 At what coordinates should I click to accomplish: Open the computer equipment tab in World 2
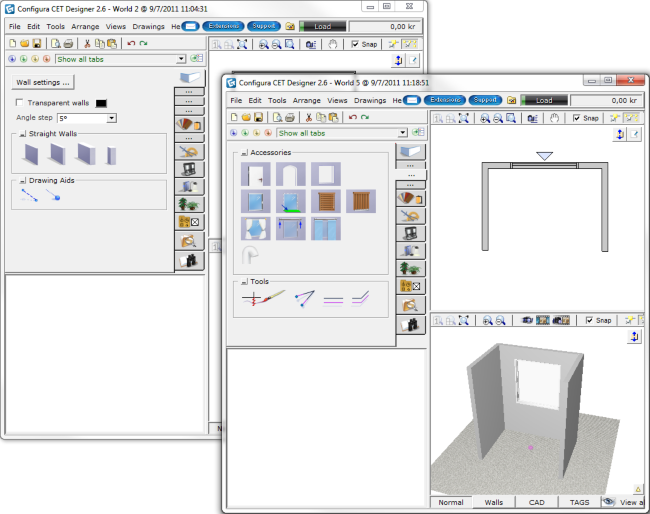(189, 169)
